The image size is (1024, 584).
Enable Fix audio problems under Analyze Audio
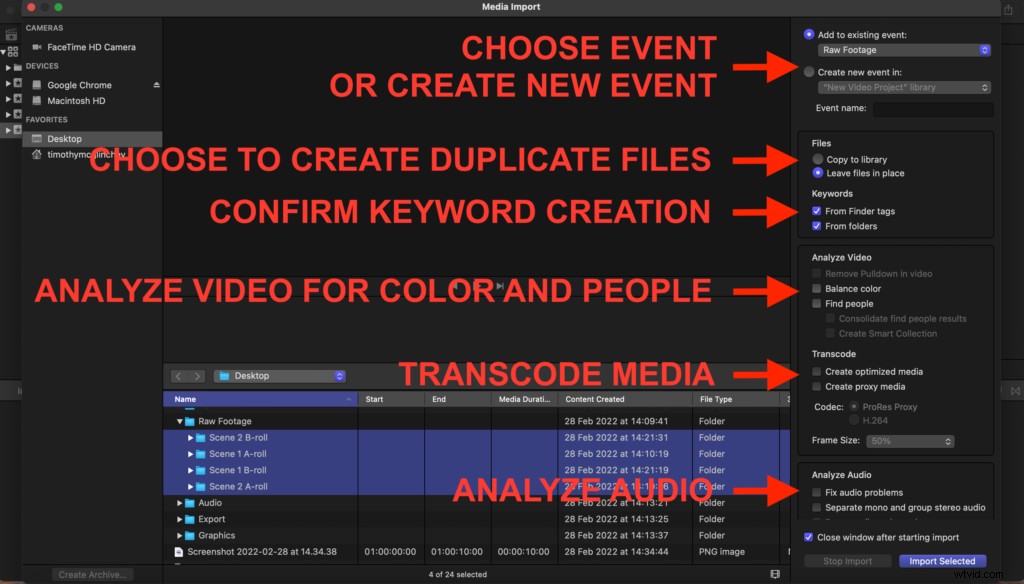coord(817,490)
